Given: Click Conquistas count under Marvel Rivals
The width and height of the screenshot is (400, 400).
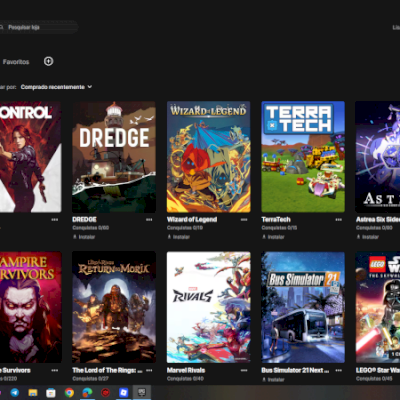Looking at the screenshot, I should coord(185,379).
